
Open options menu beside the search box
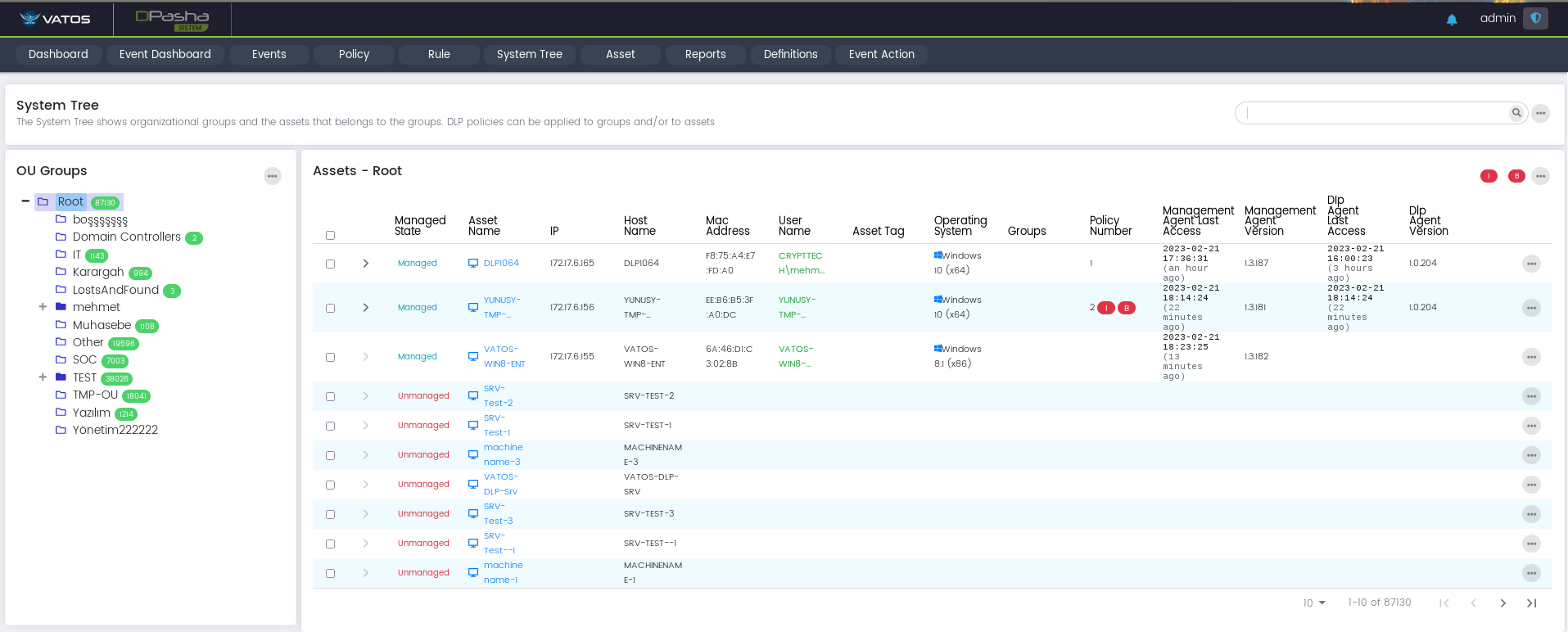coord(1541,113)
